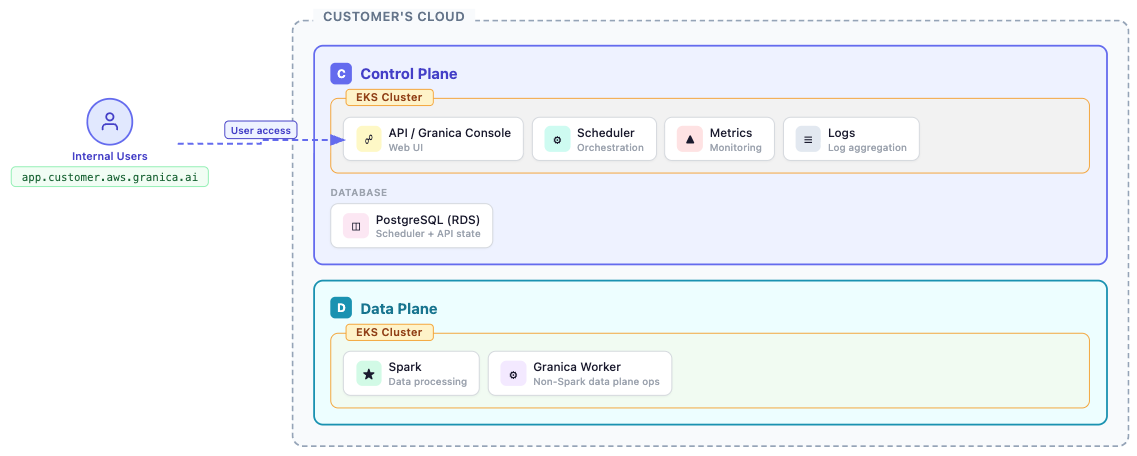Screen dimensions: 1137x456
Task: Click the CUSTOMER'S CLOUD heading
Action: point(394,17)
